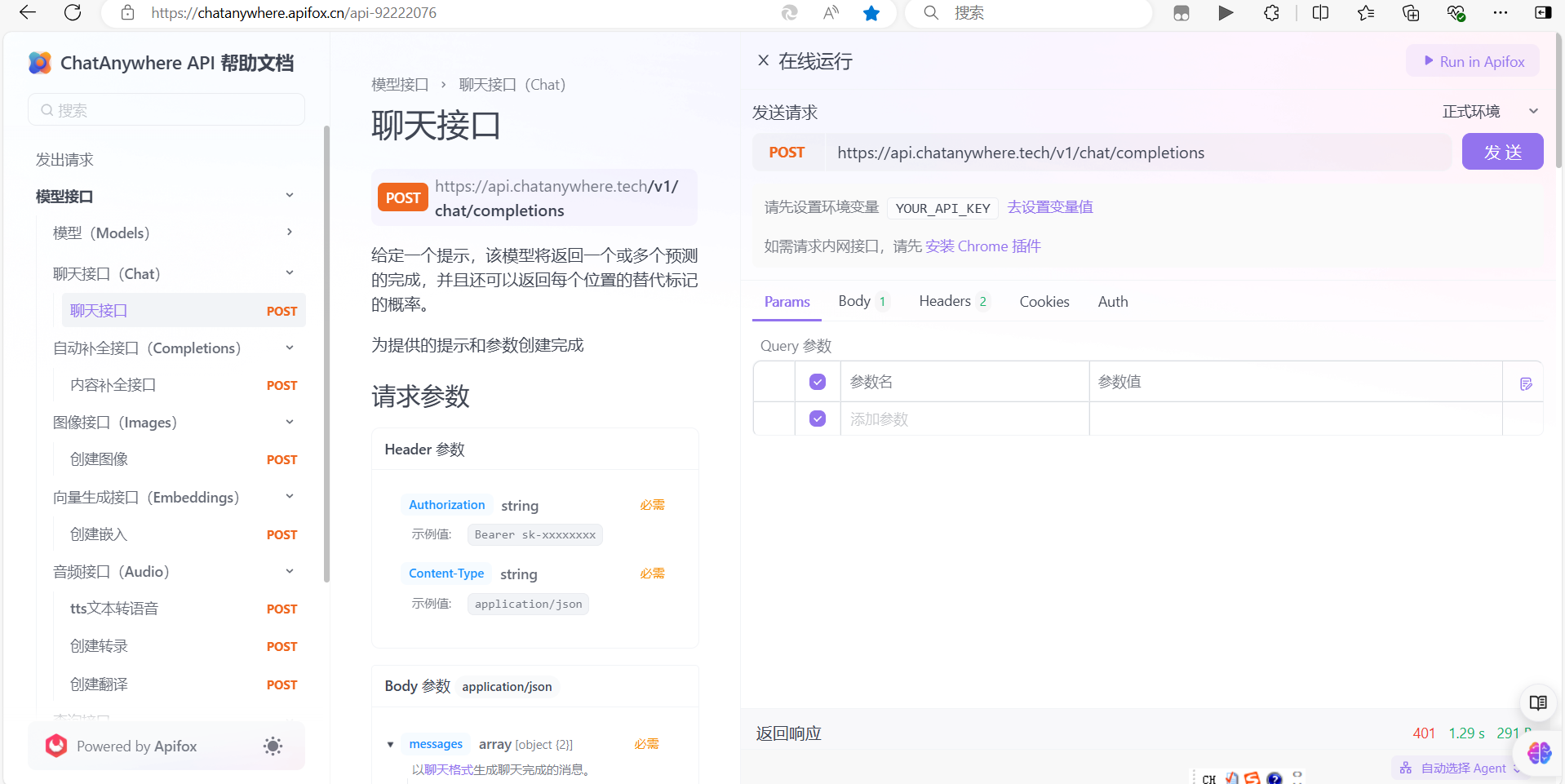Collapse the 向量生成接口 (Embeddings) group
Screen dimensions: 1565x784
point(289,496)
